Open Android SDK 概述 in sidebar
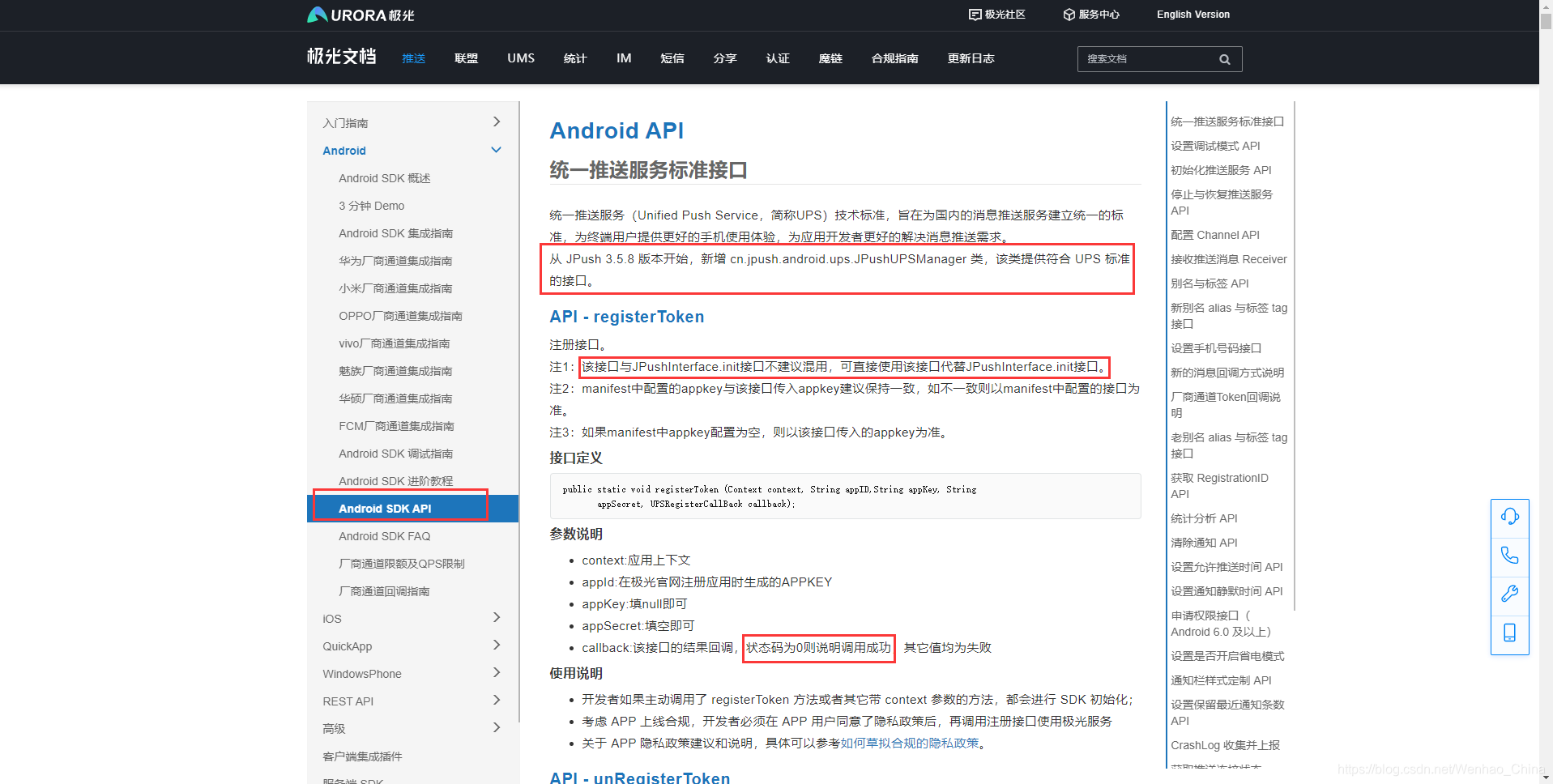1553x784 pixels. 384,178
